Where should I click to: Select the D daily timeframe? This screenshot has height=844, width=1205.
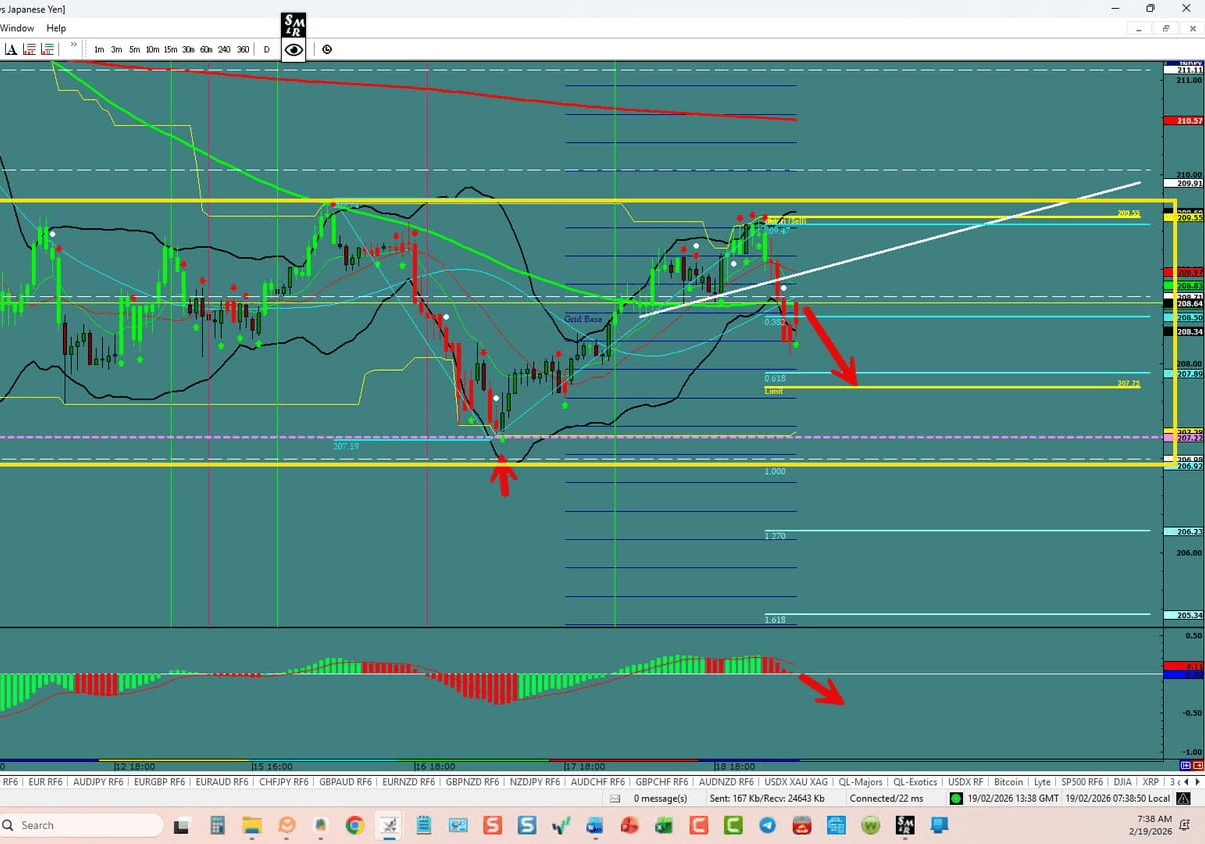266,49
